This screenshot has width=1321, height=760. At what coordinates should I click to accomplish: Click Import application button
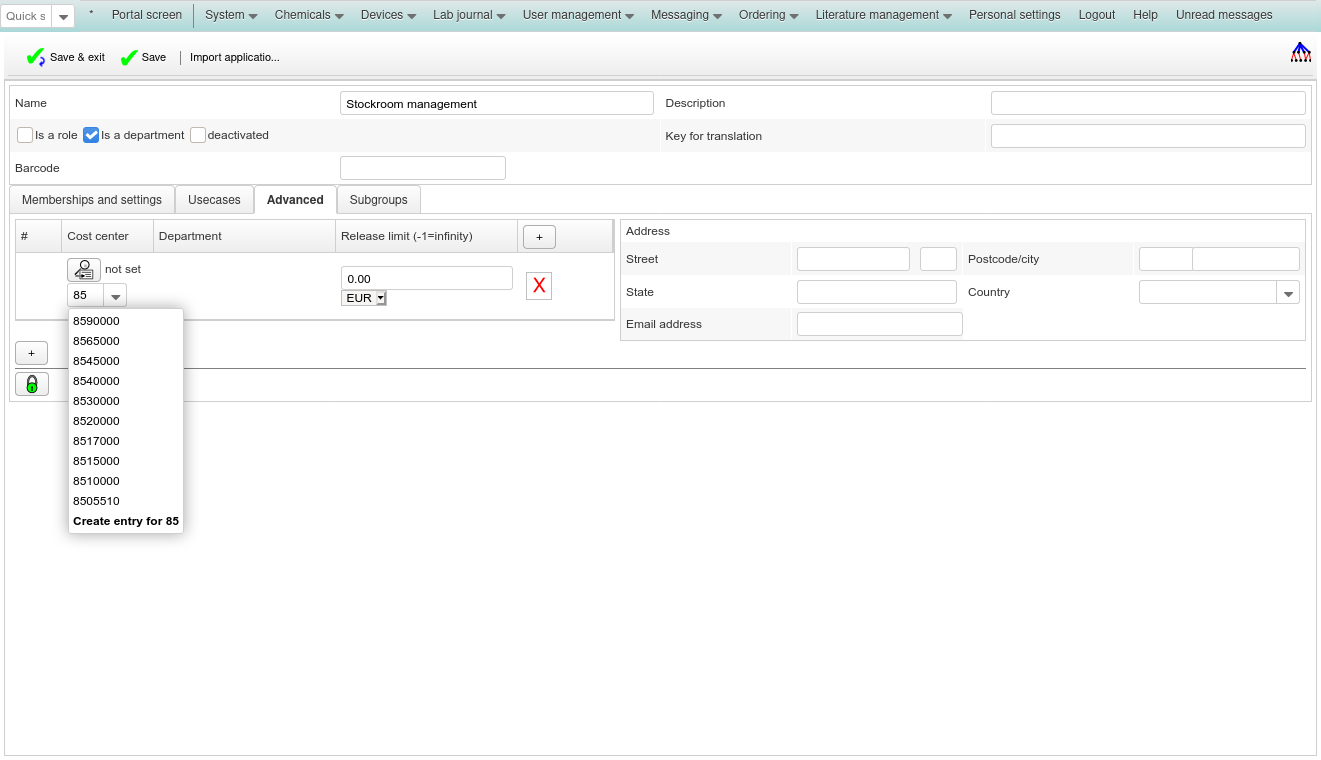click(x=235, y=58)
